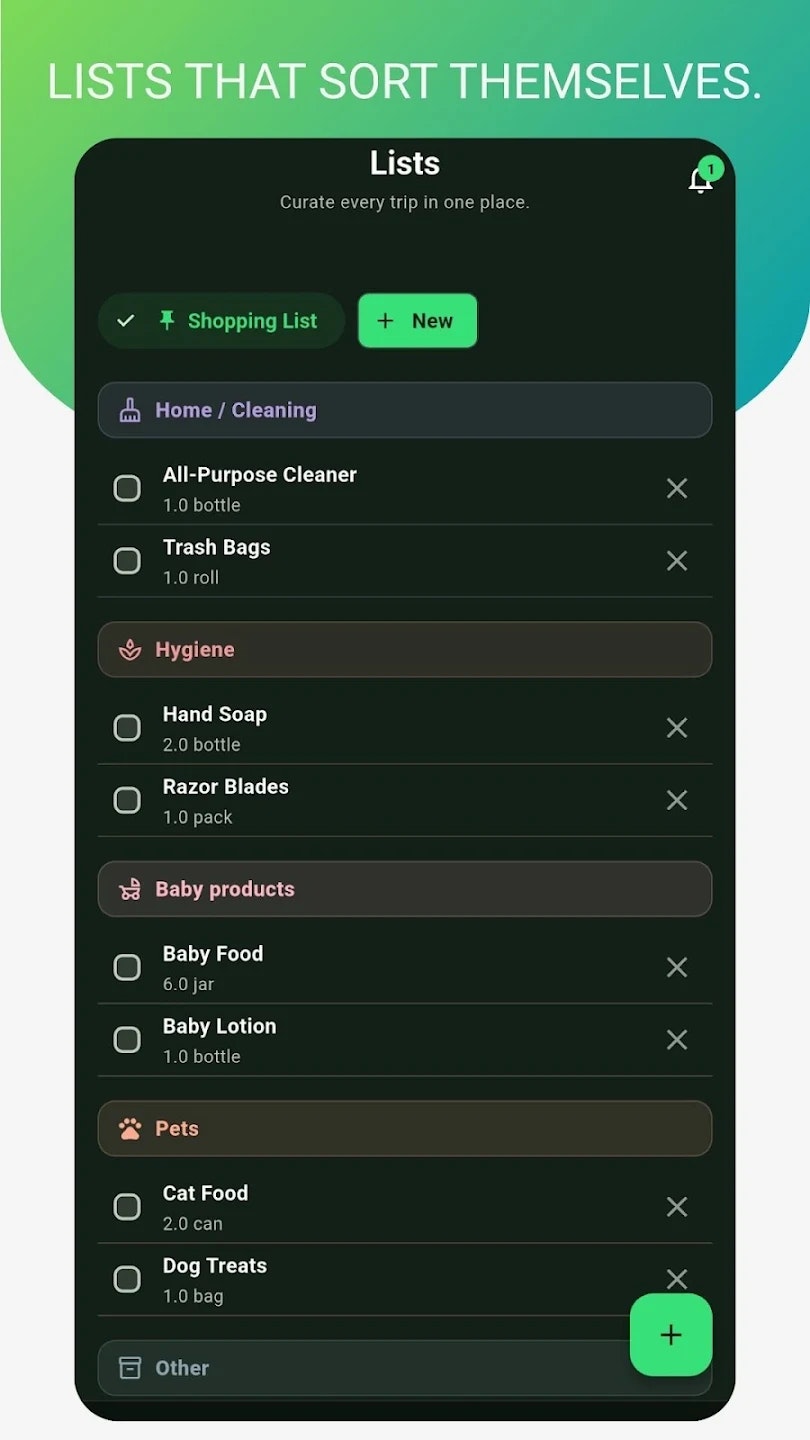Check off All-Purpose Cleaner
The width and height of the screenshot is (810, 1440).
pos(127,488)
